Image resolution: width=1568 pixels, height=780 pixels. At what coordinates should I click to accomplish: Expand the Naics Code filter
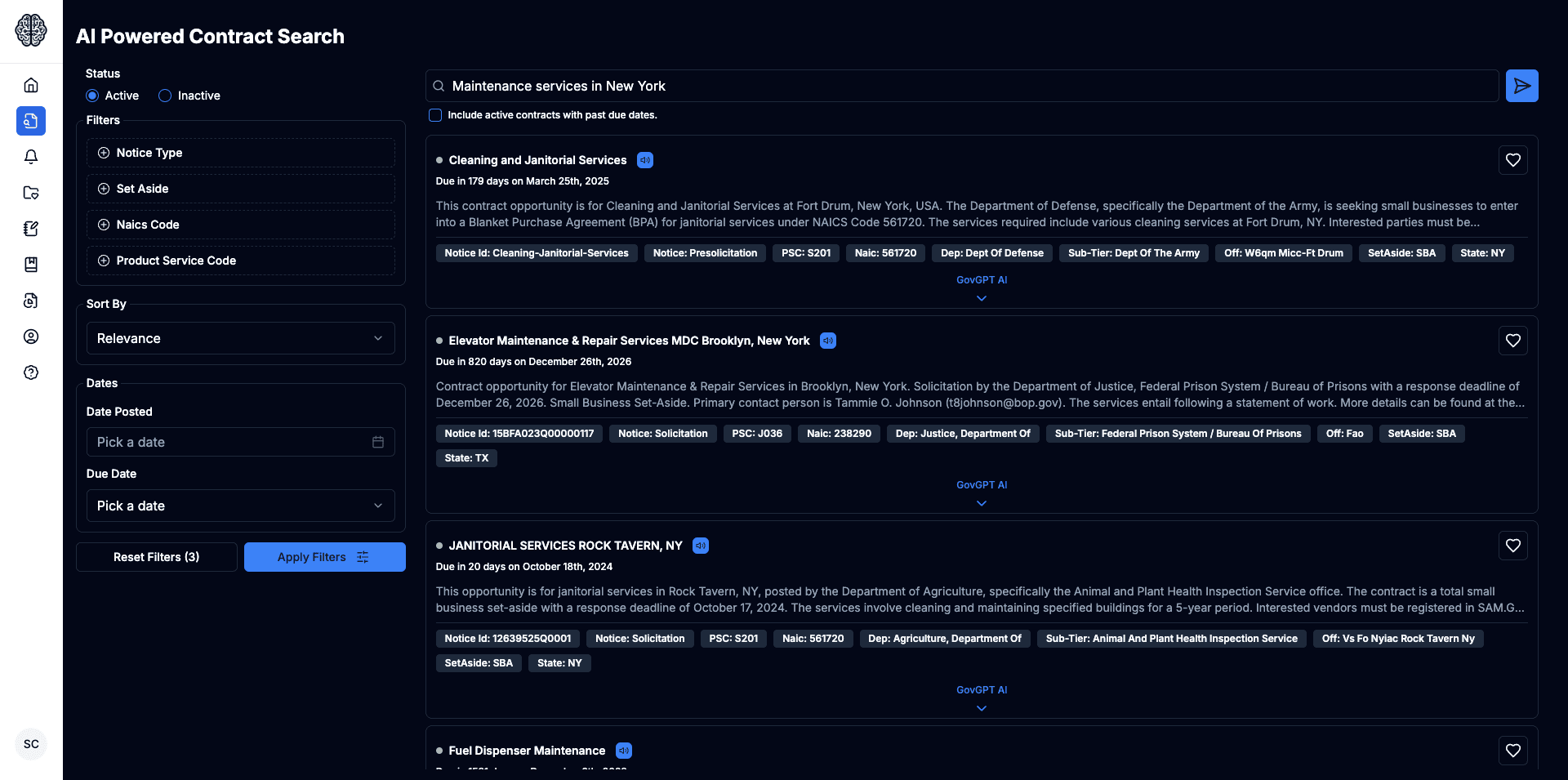[x=241, y=225]
